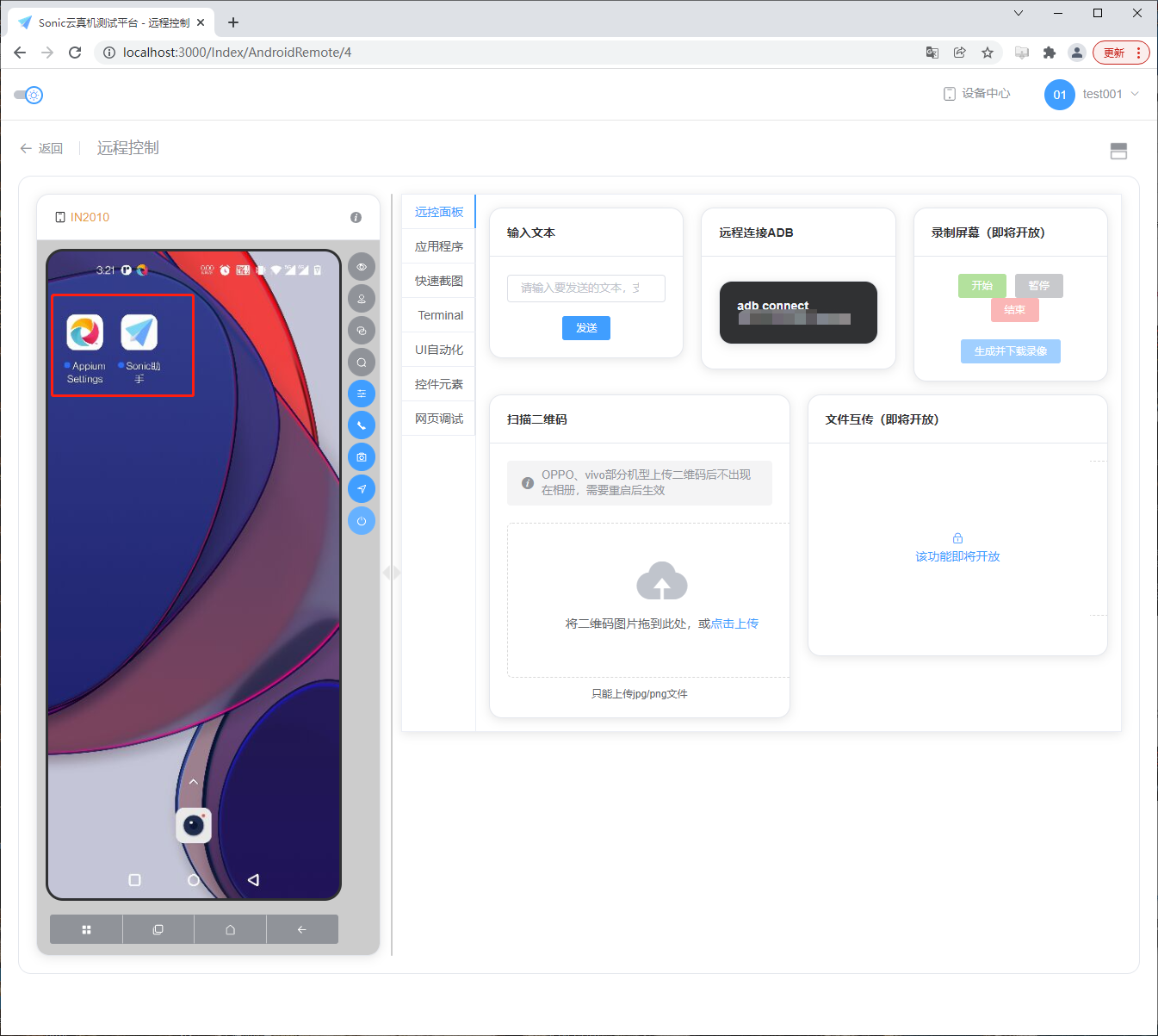Click the 开始 recording button
Viewport: 1158px width, 1036px height.
tap(982, 286)
